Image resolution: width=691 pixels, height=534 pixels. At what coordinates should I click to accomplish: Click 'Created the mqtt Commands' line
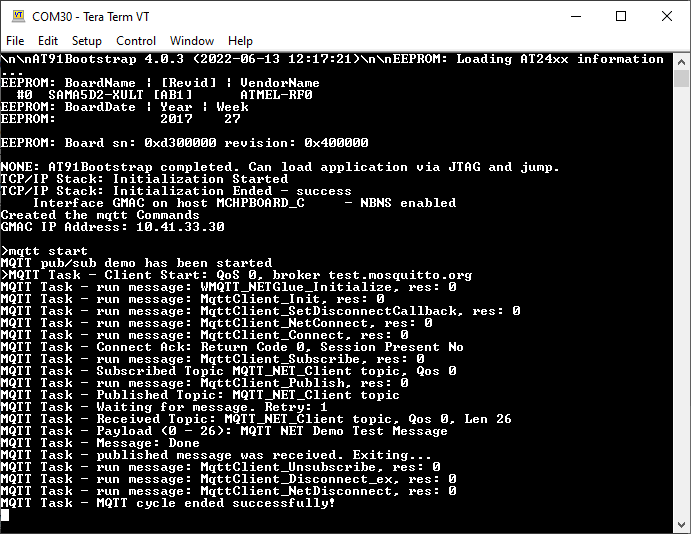[100, 215]
